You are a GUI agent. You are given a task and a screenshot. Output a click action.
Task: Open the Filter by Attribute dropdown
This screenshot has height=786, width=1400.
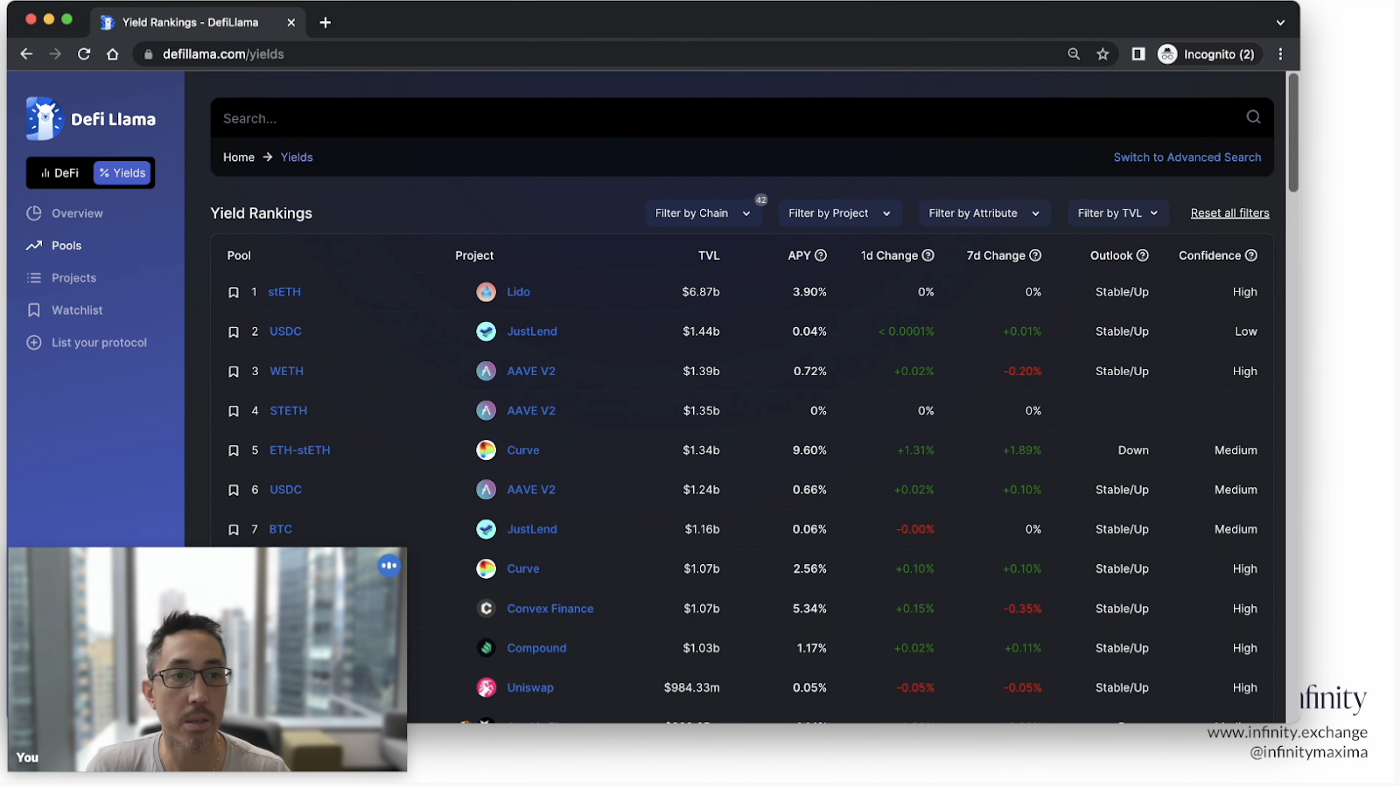(984, 213)
